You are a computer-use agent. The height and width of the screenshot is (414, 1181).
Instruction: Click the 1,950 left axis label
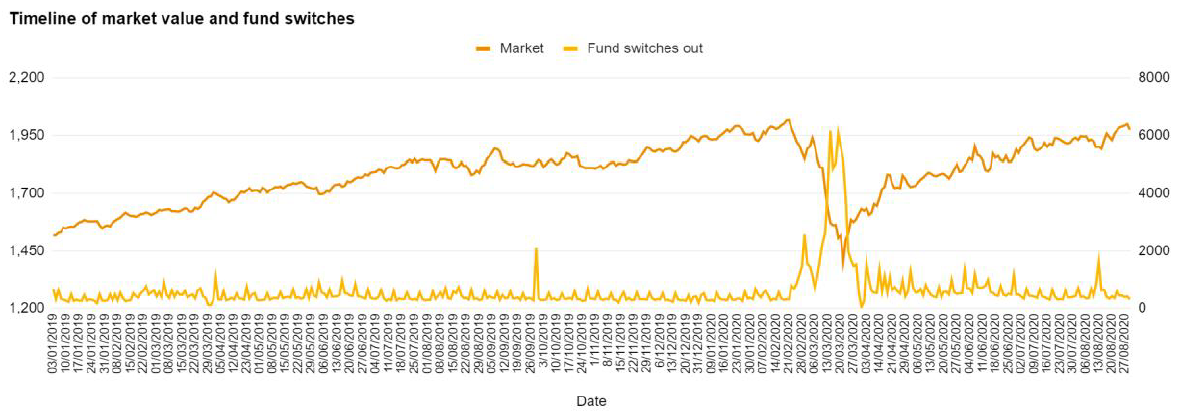pos(24,135)
